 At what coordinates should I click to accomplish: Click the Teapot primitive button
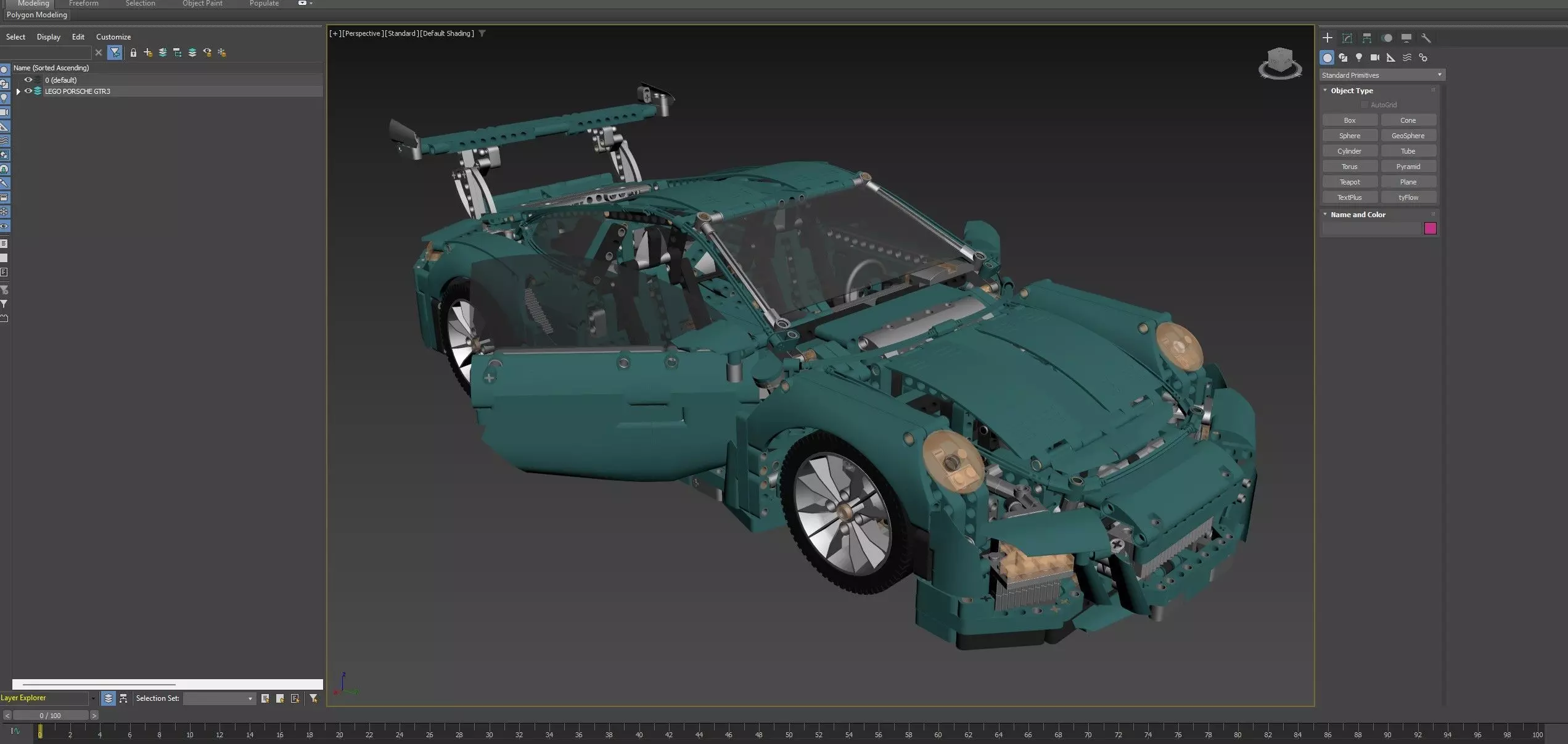[1350, 182]
